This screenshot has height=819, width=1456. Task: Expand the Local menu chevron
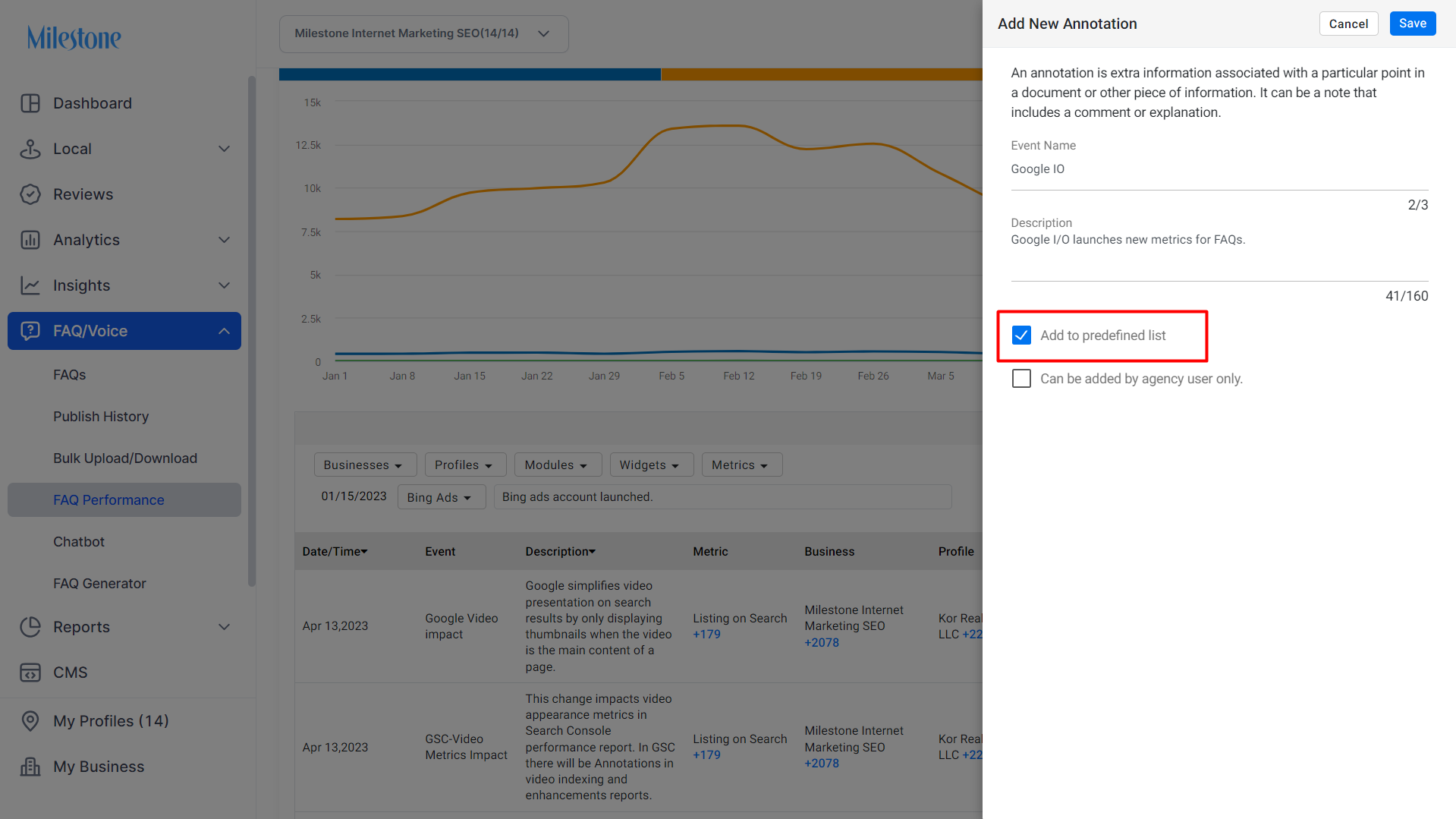click(x=224, y=149)
